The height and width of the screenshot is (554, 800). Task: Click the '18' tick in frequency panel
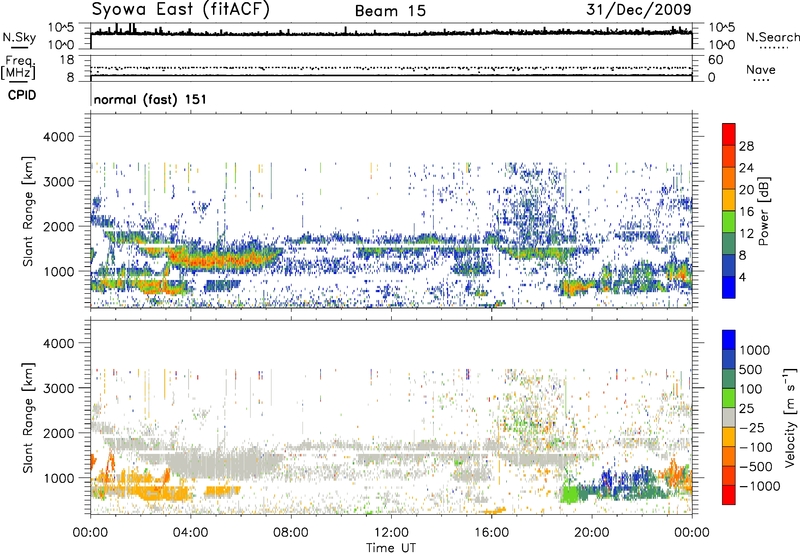click(67, 60)
